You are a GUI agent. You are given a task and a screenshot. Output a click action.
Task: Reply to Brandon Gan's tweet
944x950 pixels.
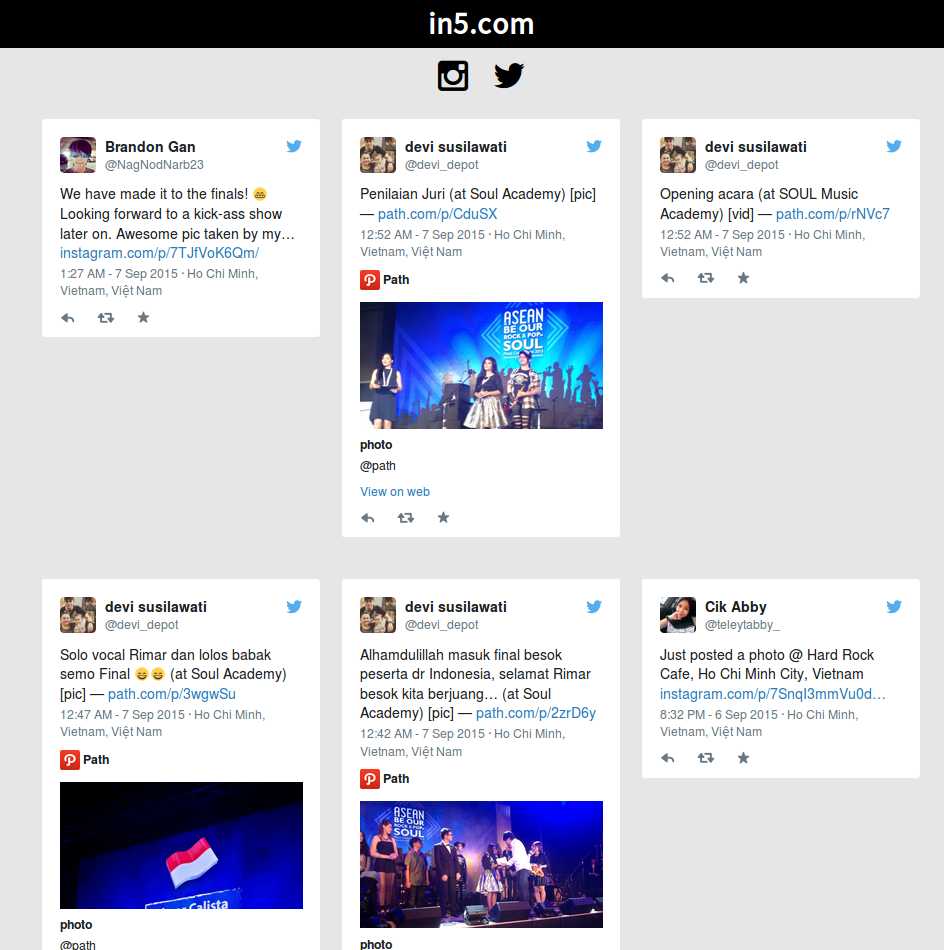tap(68, 317)
